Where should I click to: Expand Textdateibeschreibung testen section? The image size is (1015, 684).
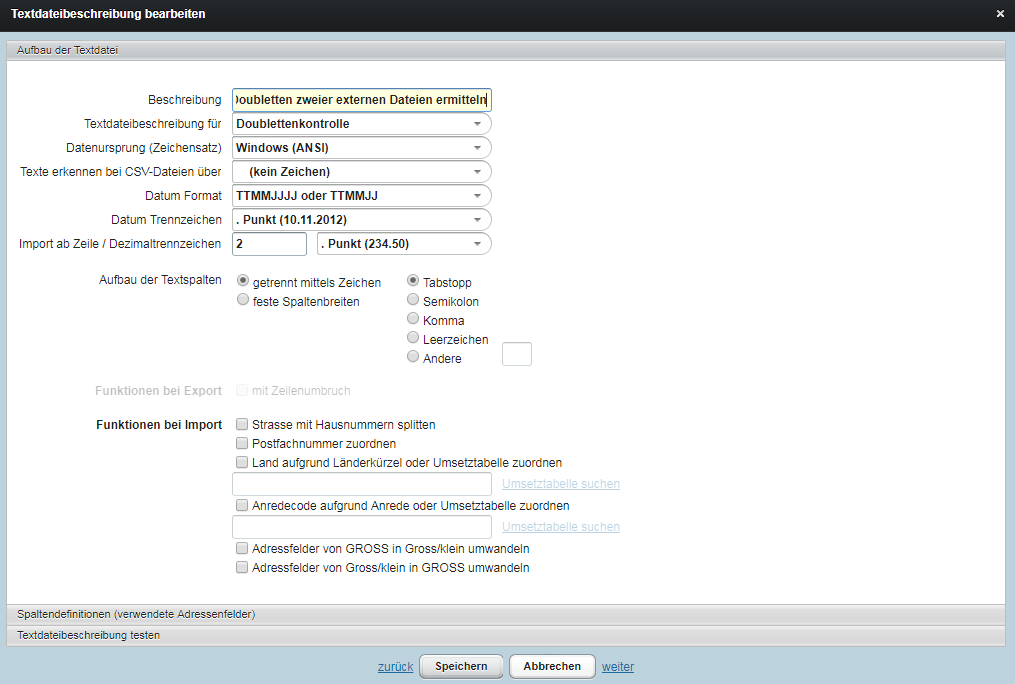tap(88, 635)
